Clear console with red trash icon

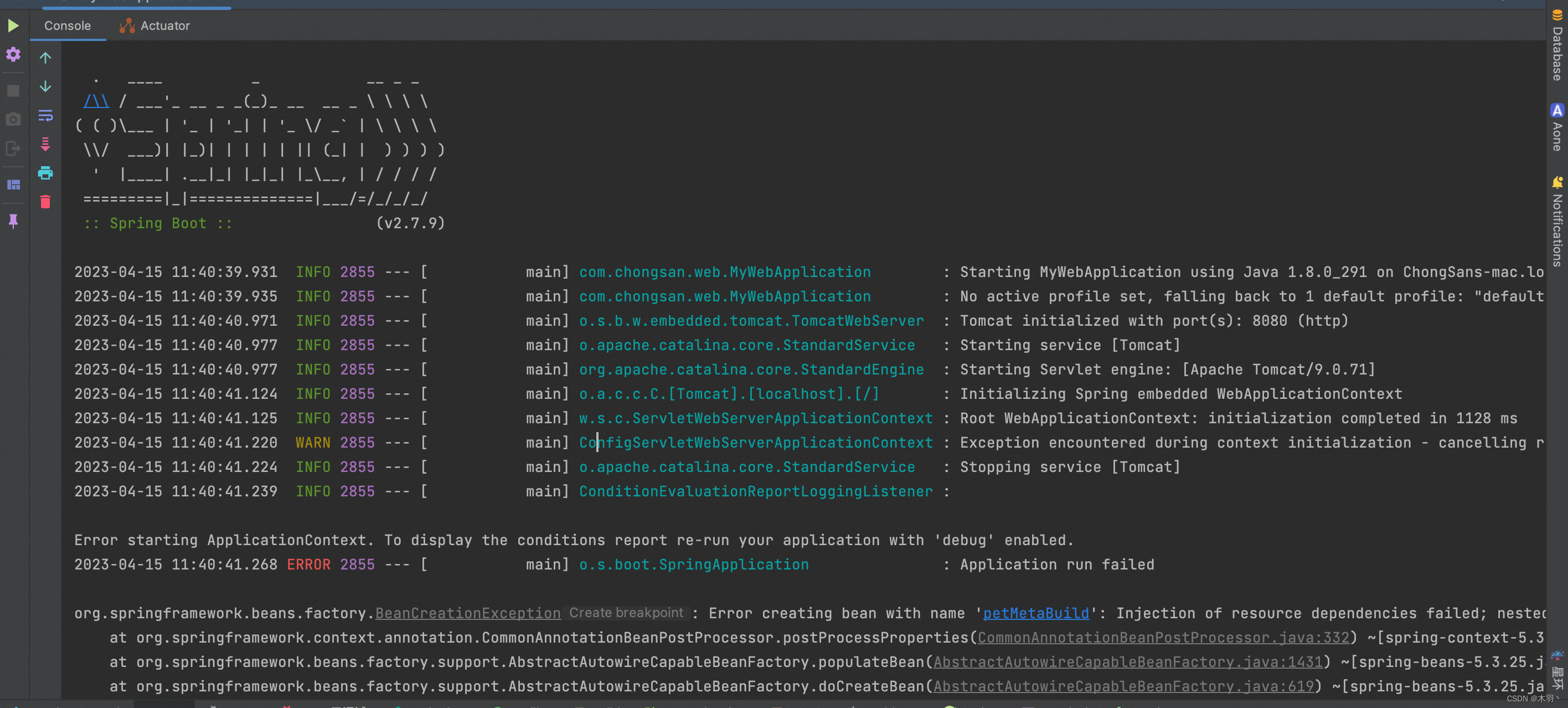pyautogui.click(x=45, y=202)
